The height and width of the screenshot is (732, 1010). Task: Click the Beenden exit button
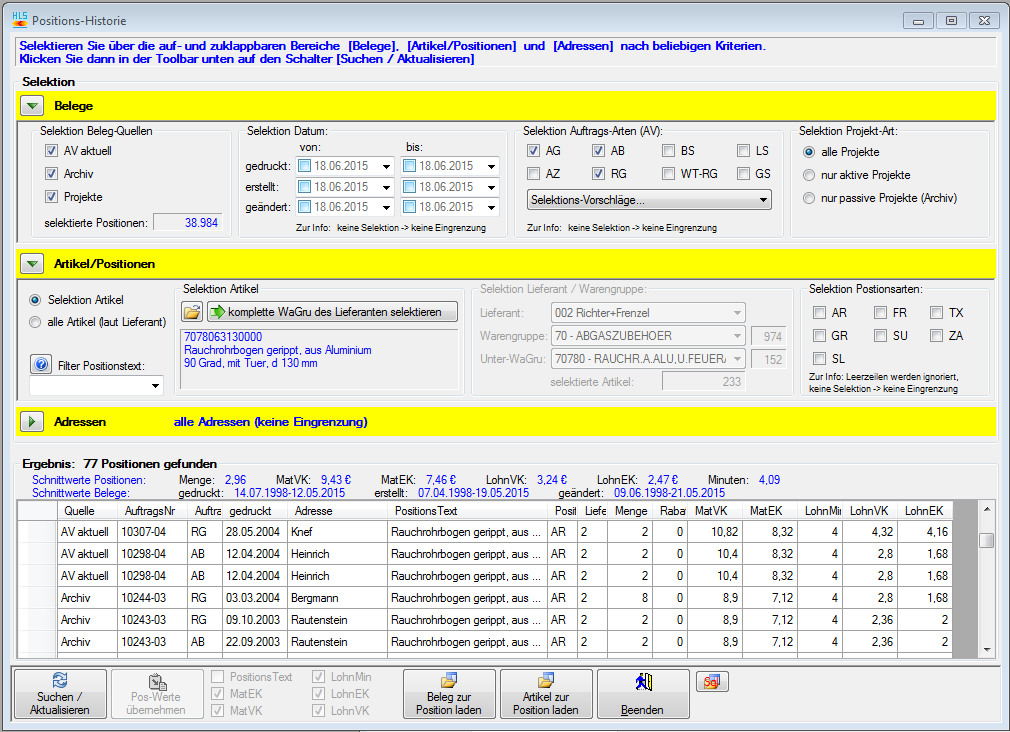coord(643,694)
